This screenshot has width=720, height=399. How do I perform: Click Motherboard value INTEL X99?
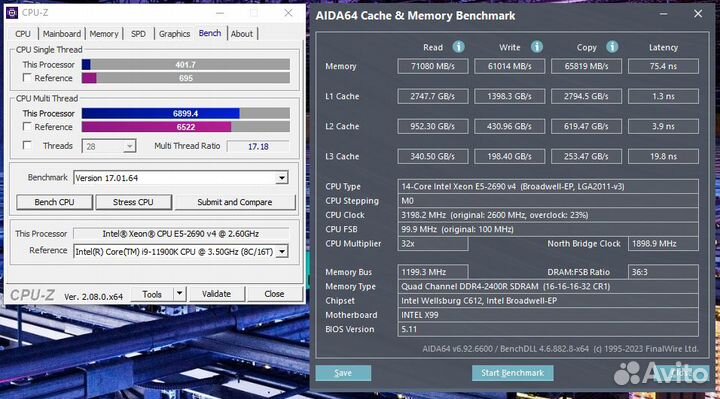(548, 315)
